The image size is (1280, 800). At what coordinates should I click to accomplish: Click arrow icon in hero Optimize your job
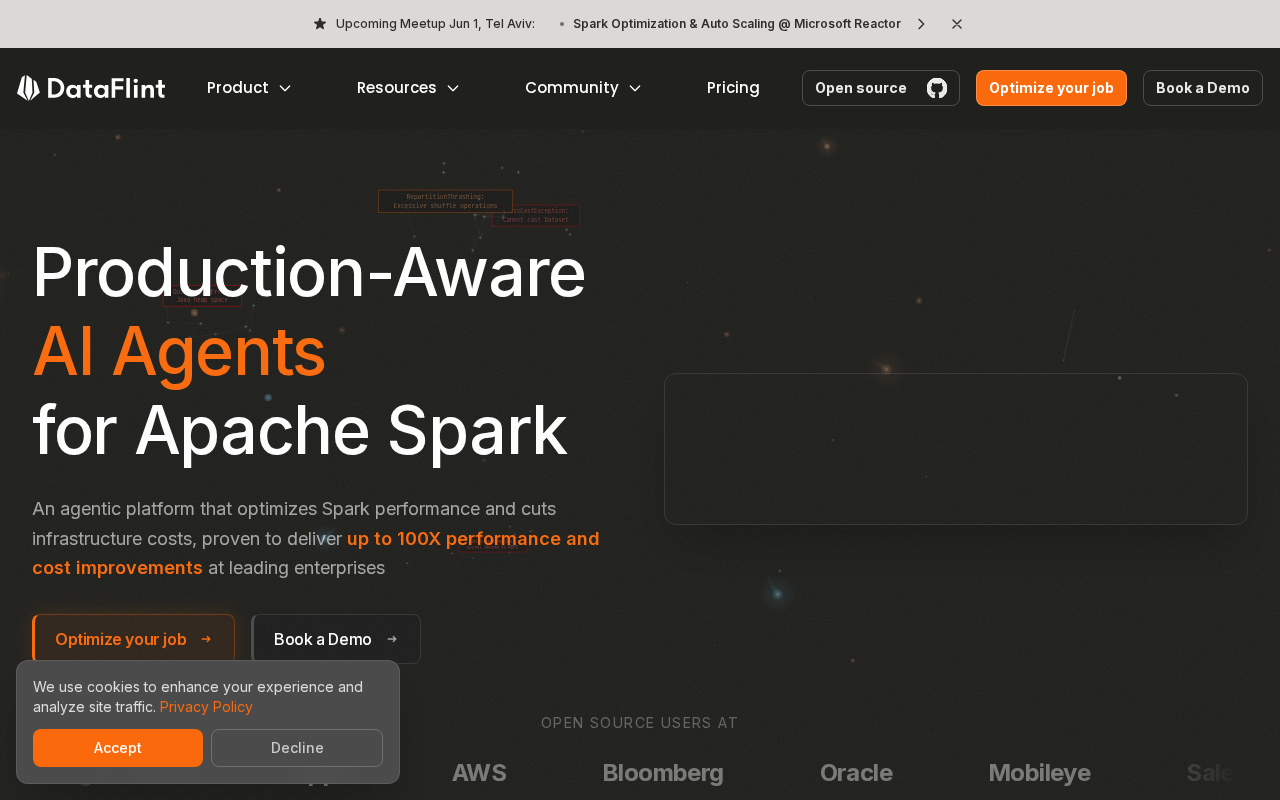pyautogui.click(x=206, y=639)
